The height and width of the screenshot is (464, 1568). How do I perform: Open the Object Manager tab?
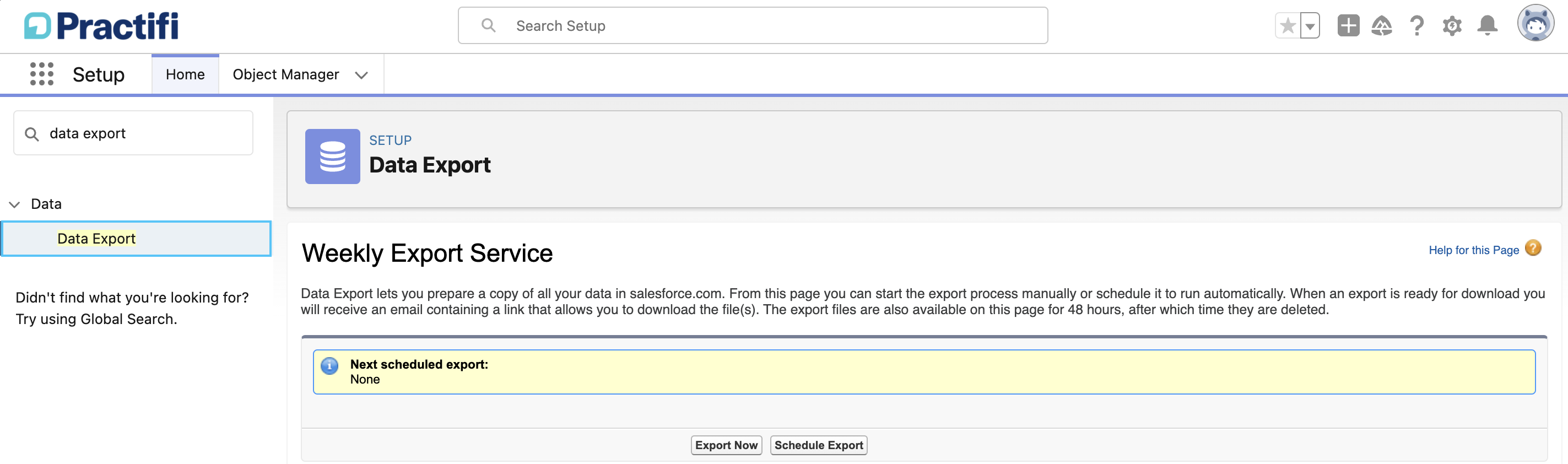point(285,74)
